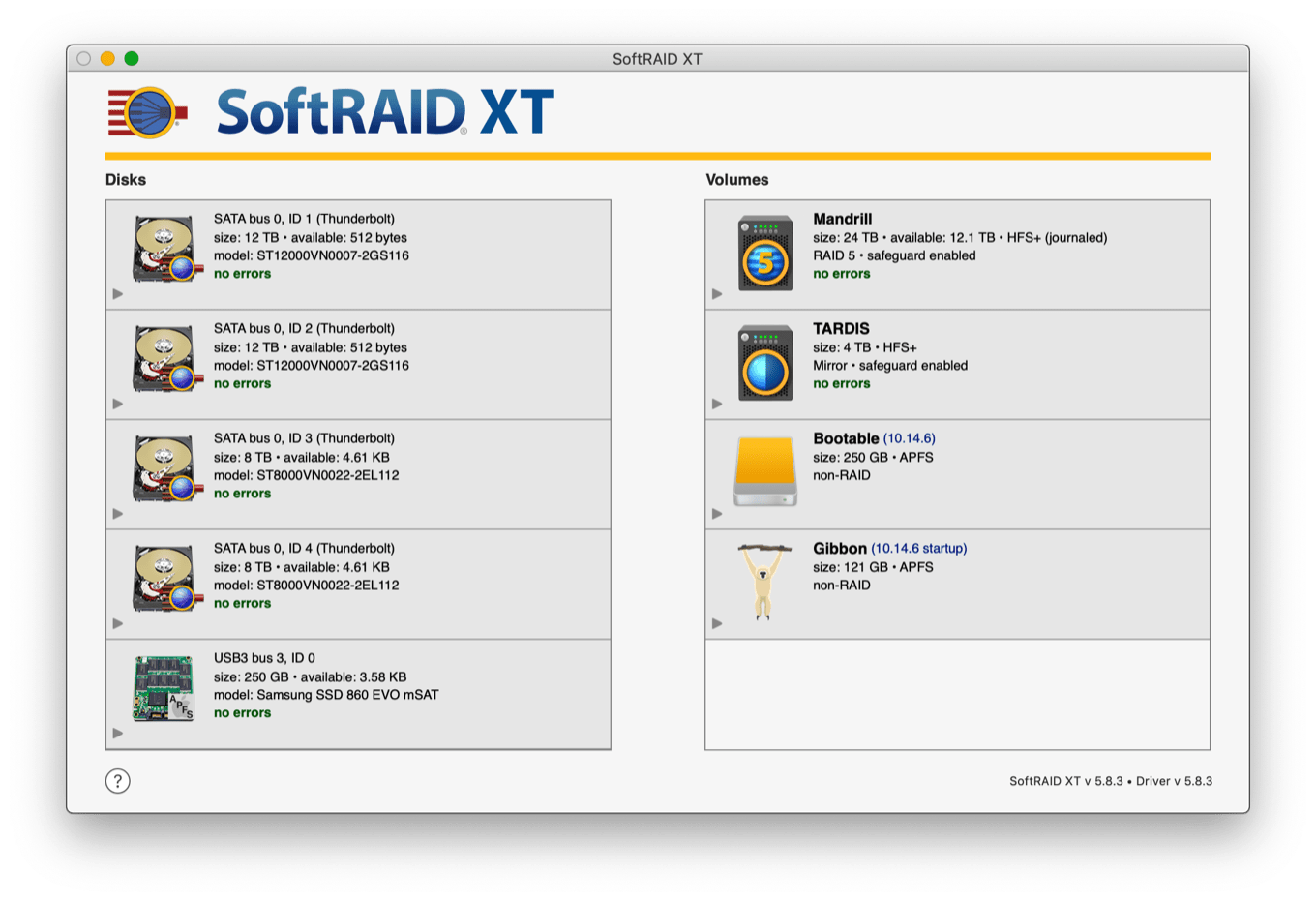The width and height of the screenshot is (1316, 901).
Task: Click 'size: 121 GB • APFS' text
Action: click(x=873, y=567)
